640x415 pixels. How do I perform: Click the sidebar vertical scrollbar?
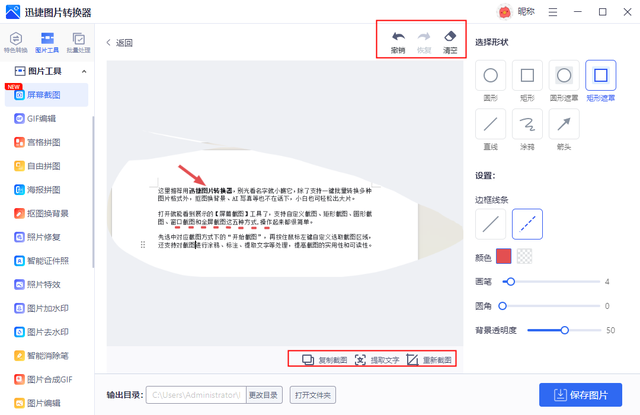[93, 192]
